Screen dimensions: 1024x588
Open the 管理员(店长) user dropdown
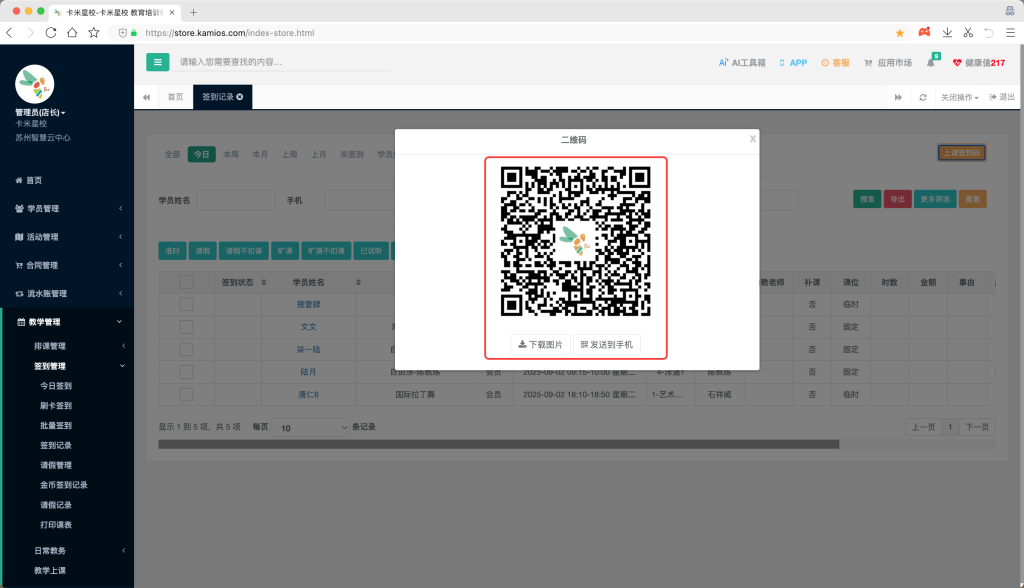tap(40, 112)
